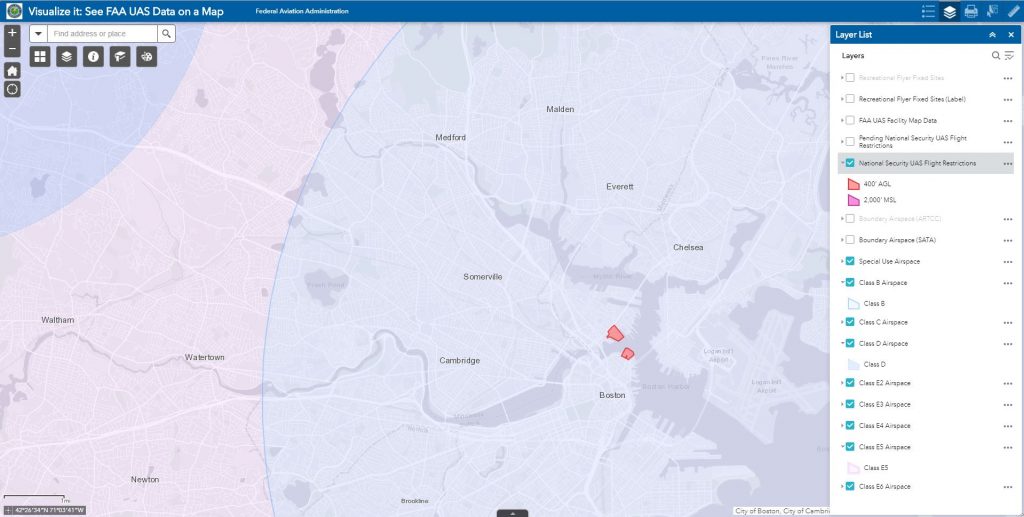
Task: Select Class E4 Airspace layer name
Action: coord(884,426)
